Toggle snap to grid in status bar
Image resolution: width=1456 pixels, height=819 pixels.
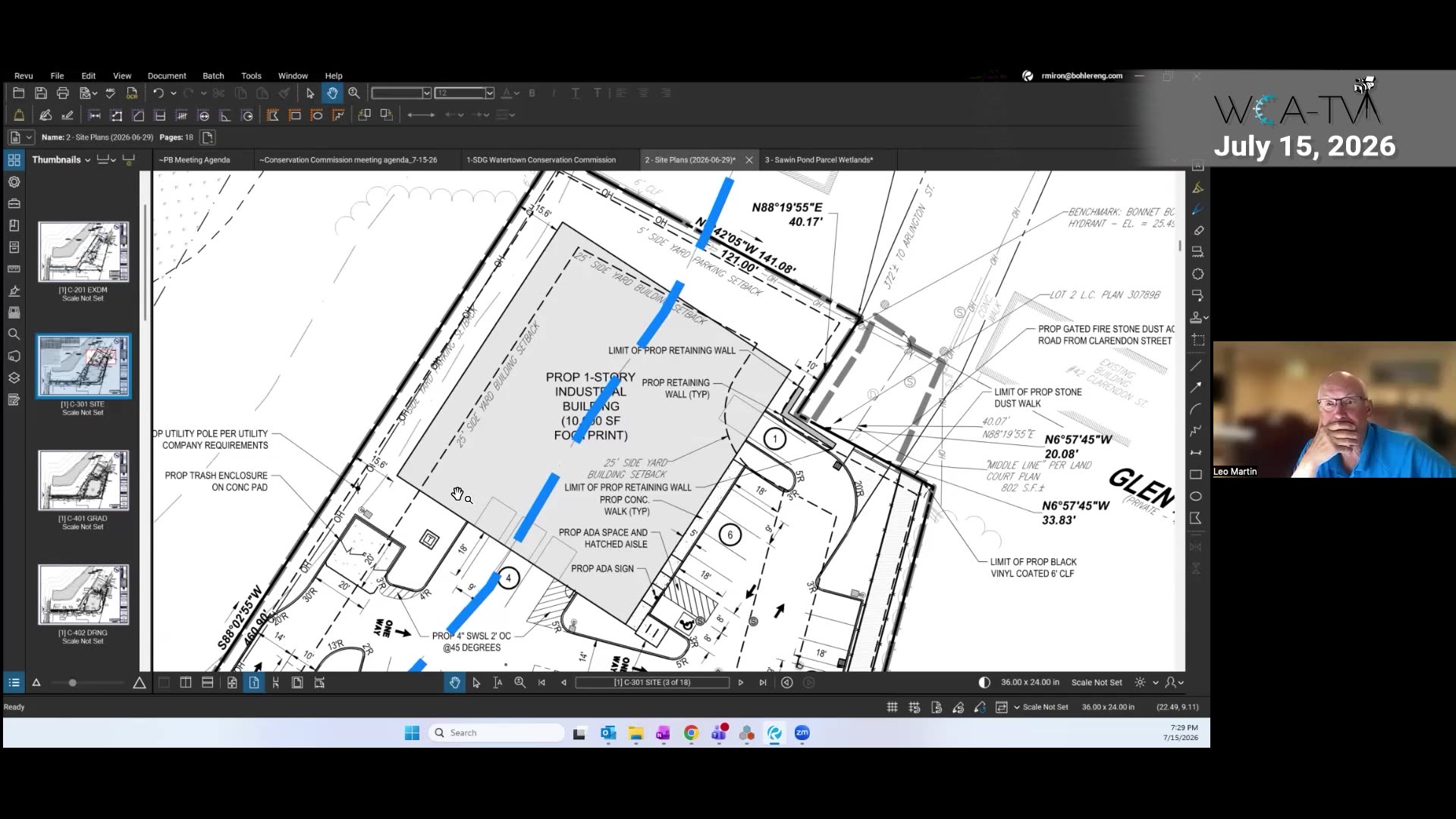click(915, 708)
